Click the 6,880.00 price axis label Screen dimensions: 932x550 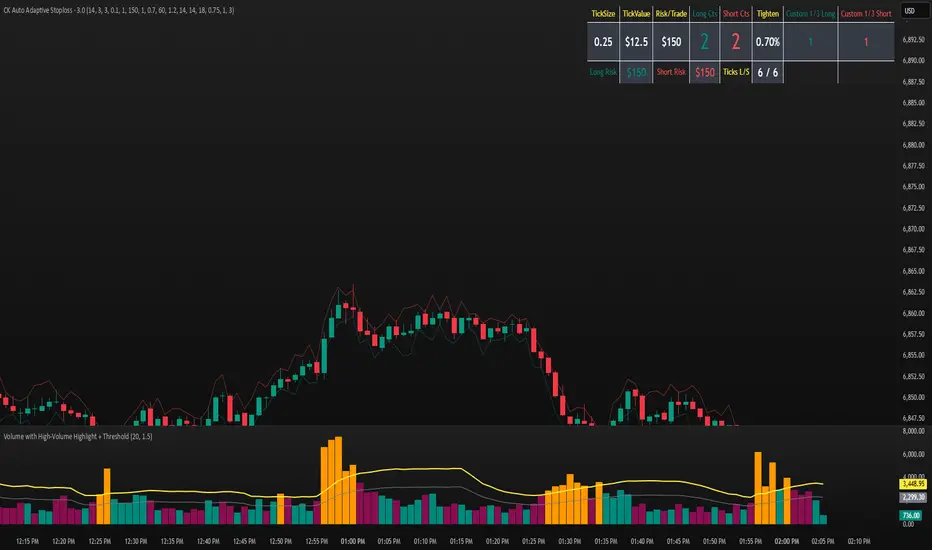click(x=914, y=145)
